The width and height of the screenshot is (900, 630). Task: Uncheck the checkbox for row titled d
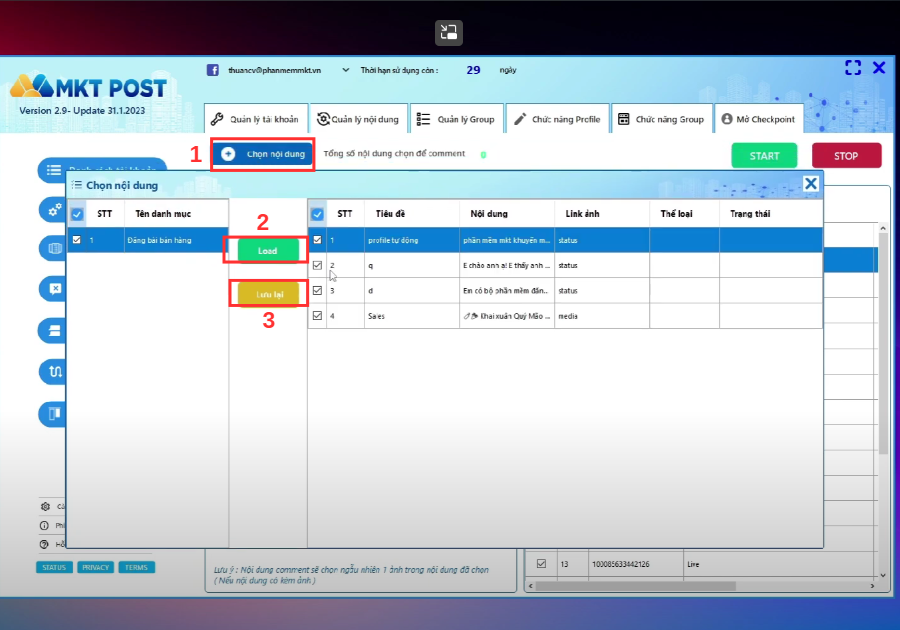click(317, 290)
